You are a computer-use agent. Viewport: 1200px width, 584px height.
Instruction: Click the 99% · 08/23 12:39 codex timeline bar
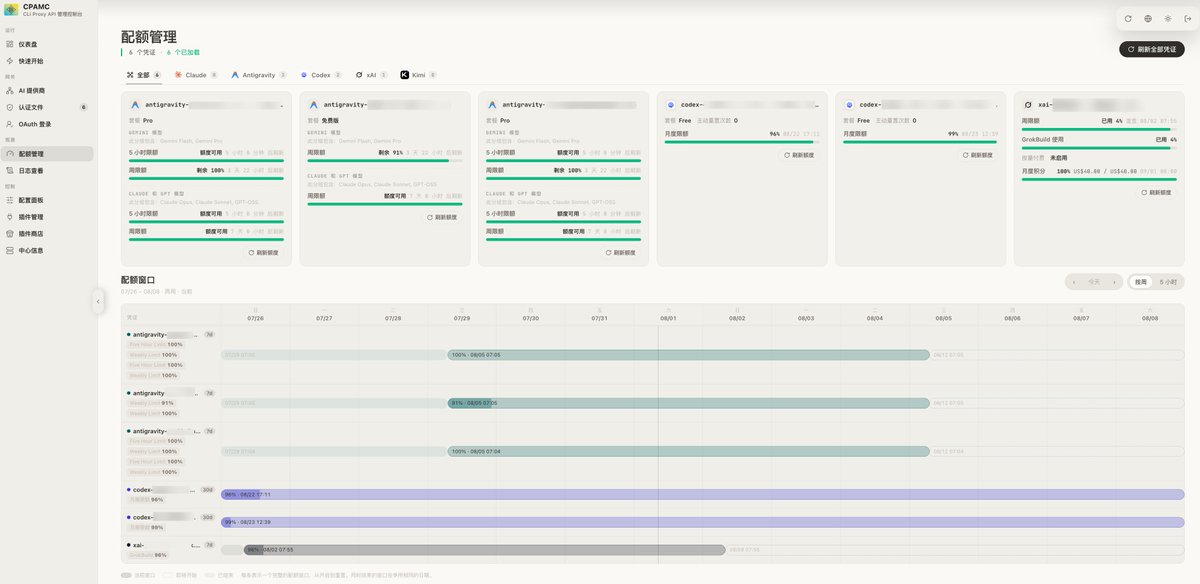click(x=702, y=522)
